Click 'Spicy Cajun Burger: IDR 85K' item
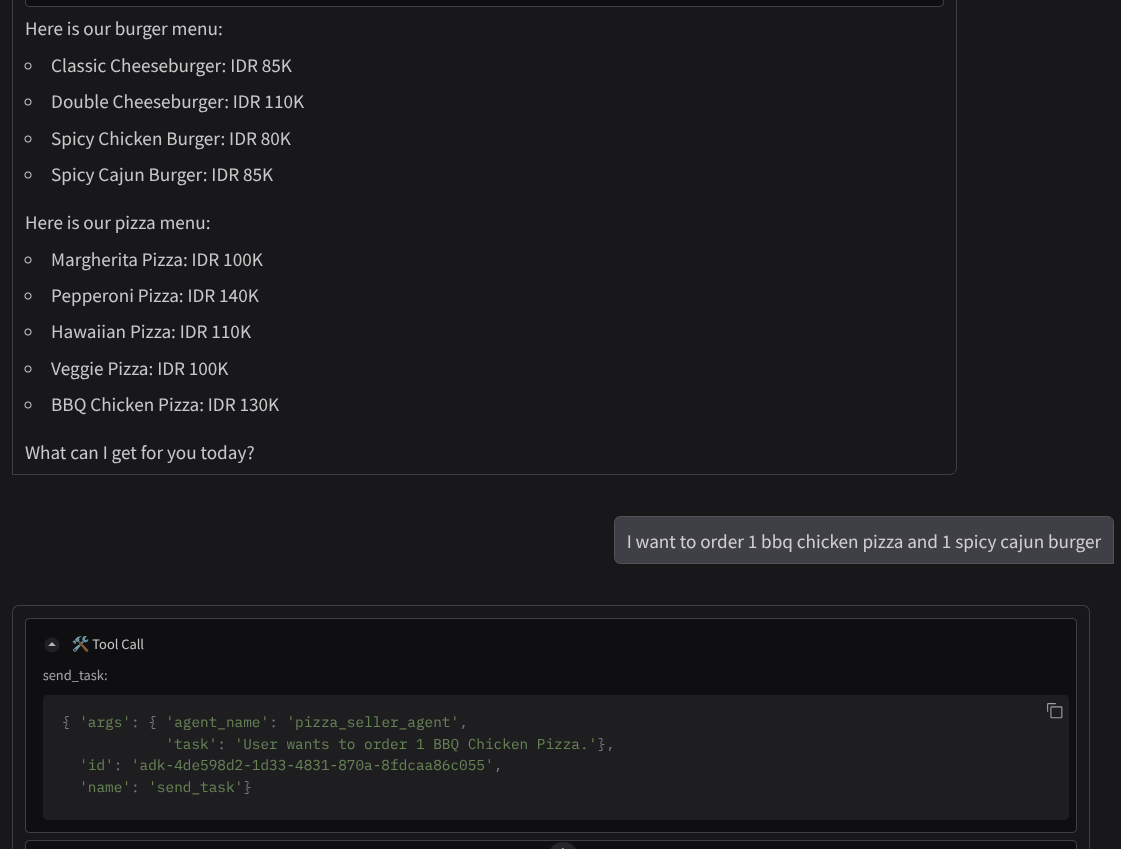The width and height of the screenshot is (1121, 849). [162, 175]
